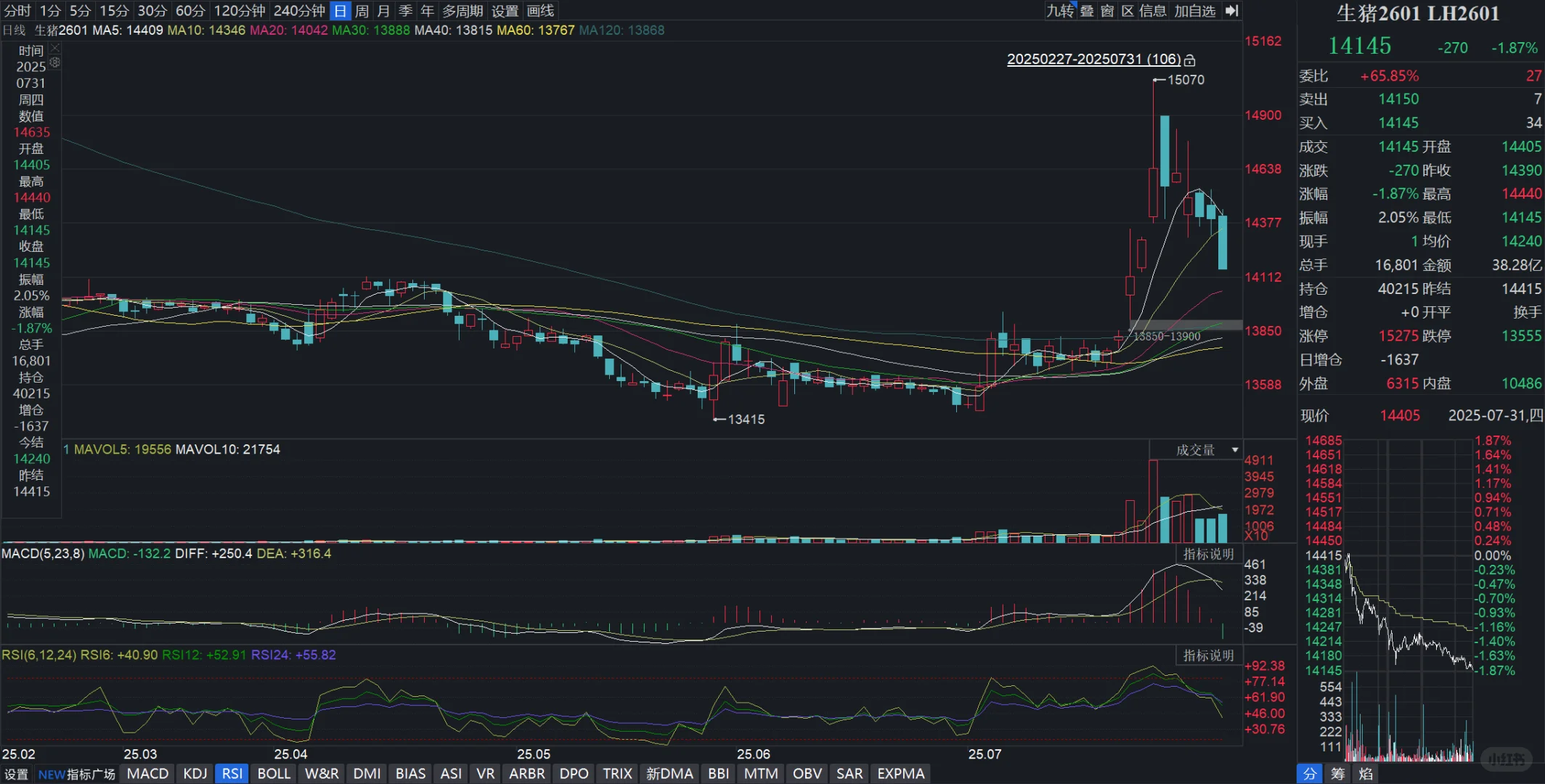Screen dimensions: 1545x784
Task: Switch indicator to OBV
Action: coord(807,774)
